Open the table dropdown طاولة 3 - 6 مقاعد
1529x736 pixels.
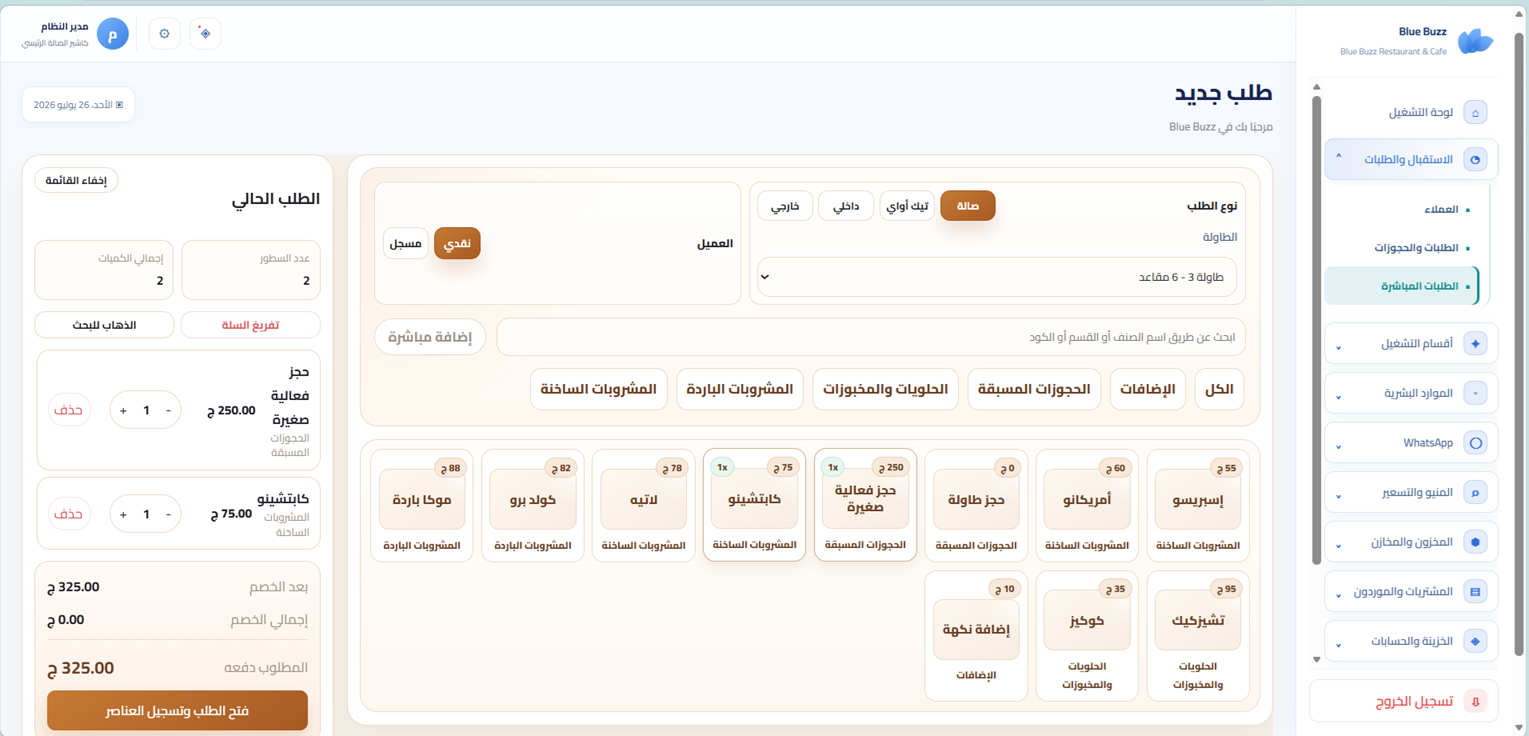coord(997,277)
